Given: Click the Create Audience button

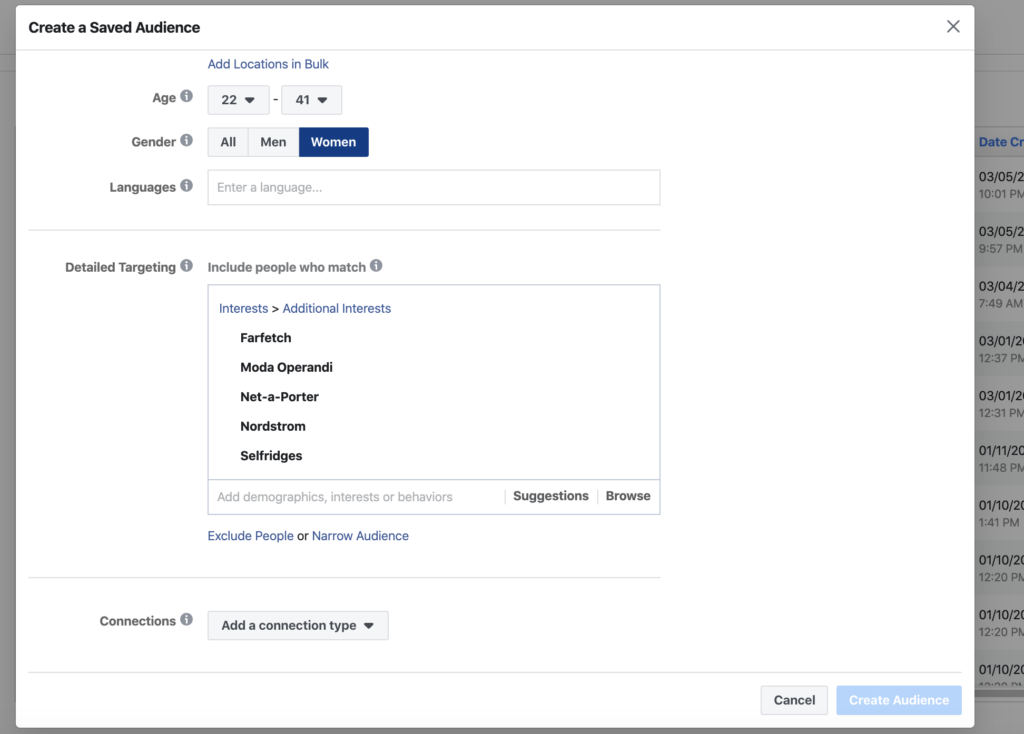Looking at the screenshot, I should coord(899,700).
